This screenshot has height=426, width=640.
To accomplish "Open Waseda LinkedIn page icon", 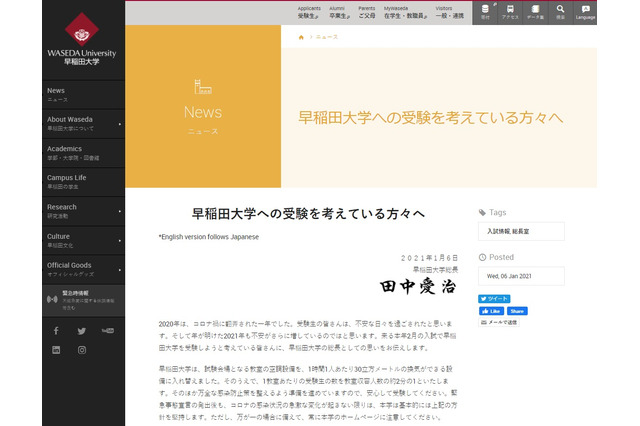I will pos(56,350).
